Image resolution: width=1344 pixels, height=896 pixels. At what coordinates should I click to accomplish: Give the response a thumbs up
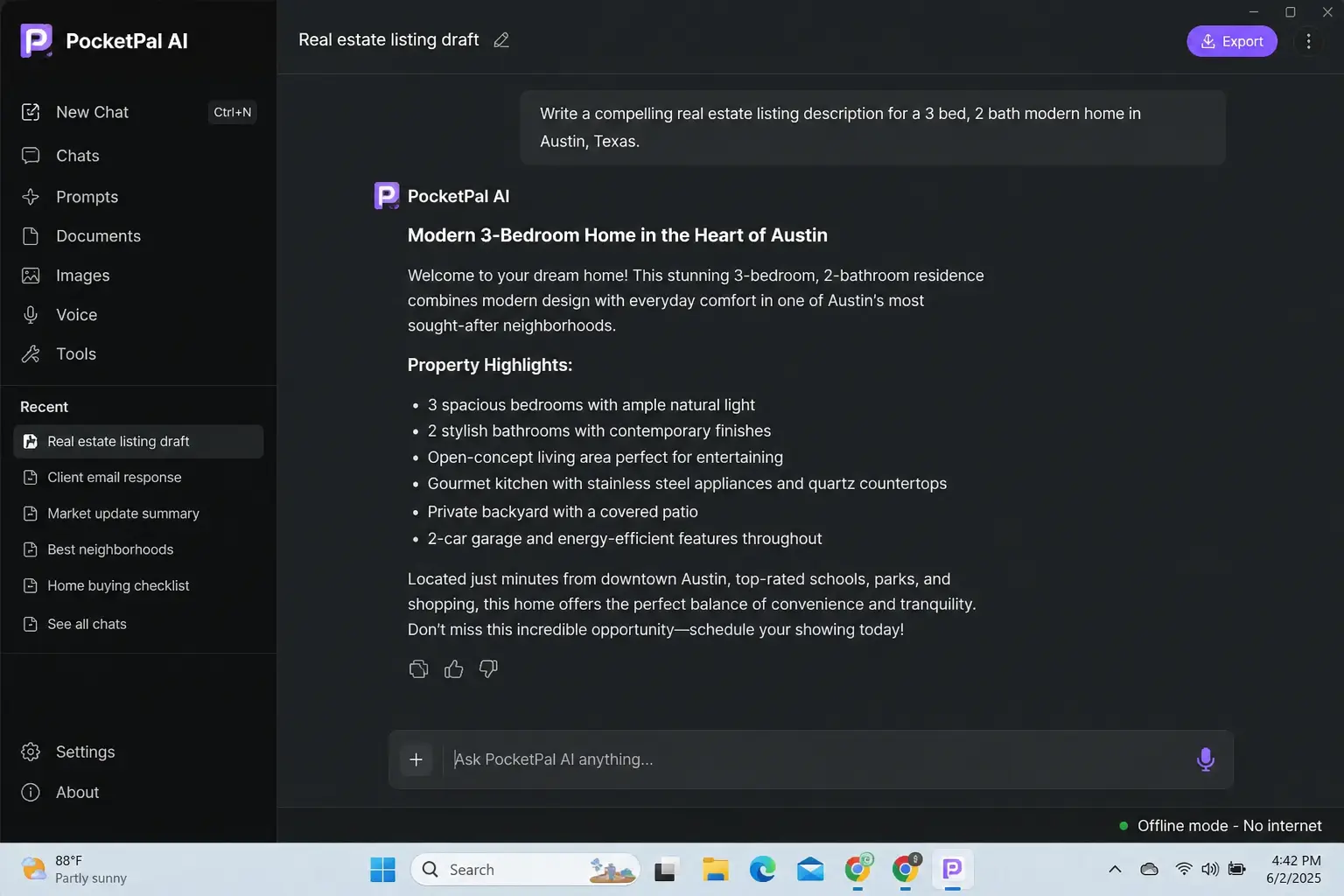pos(453,669)
